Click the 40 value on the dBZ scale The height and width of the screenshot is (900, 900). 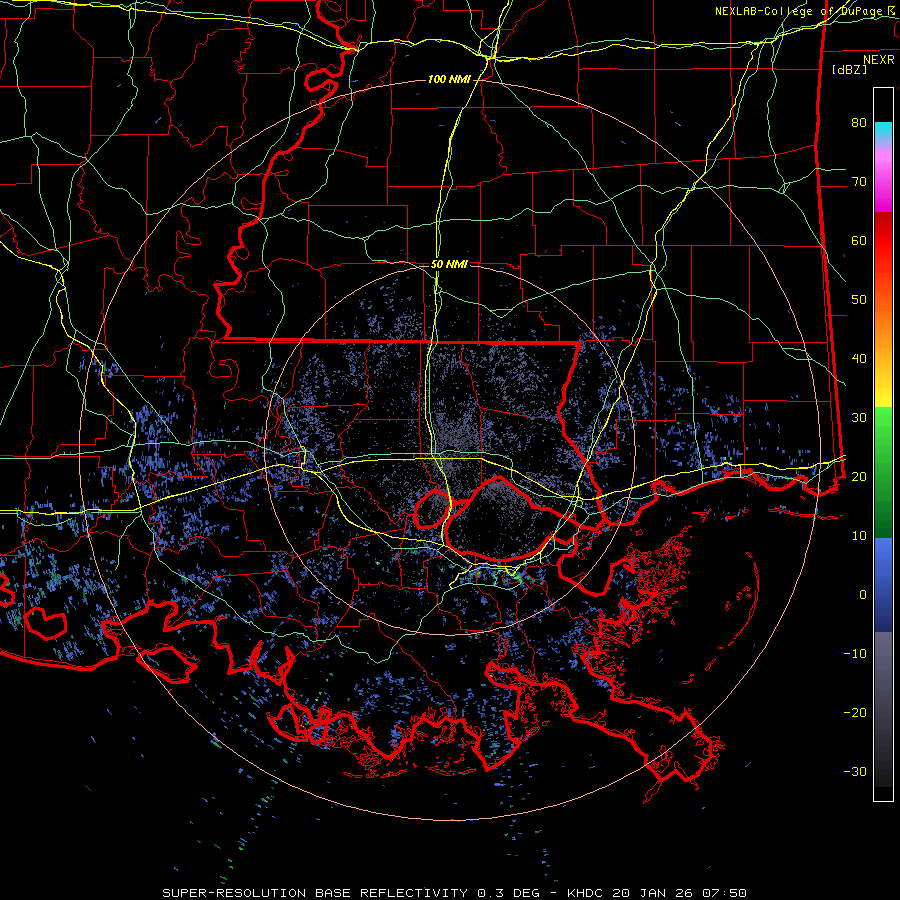click(859, 359)
